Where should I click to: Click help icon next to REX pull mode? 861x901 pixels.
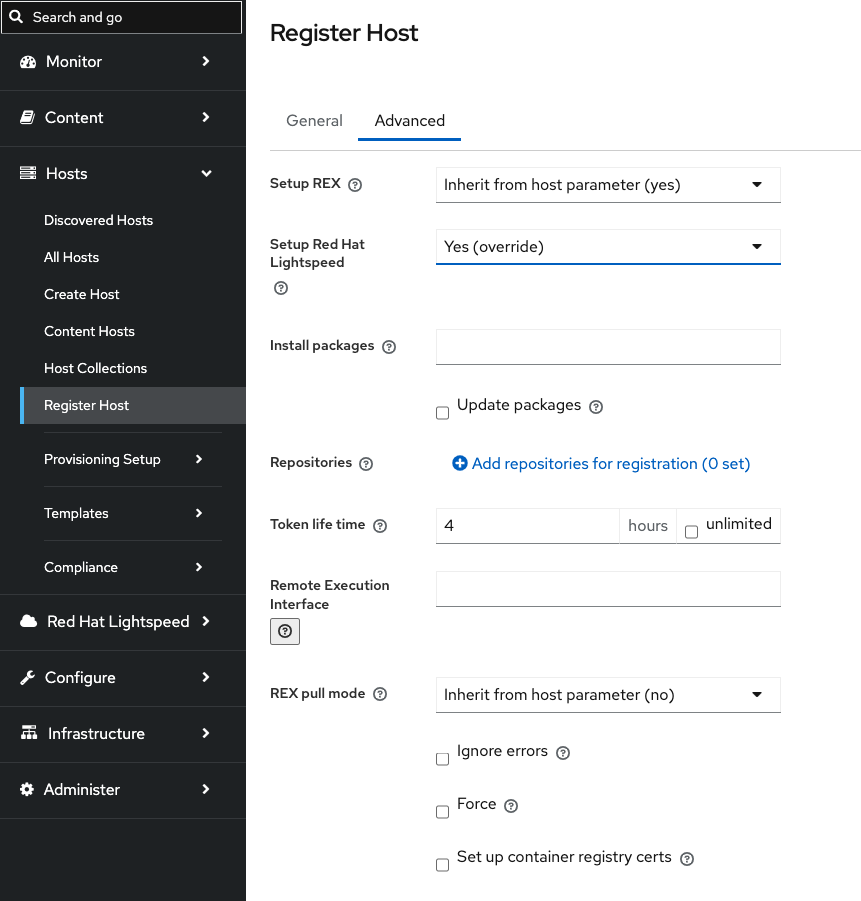379,694
